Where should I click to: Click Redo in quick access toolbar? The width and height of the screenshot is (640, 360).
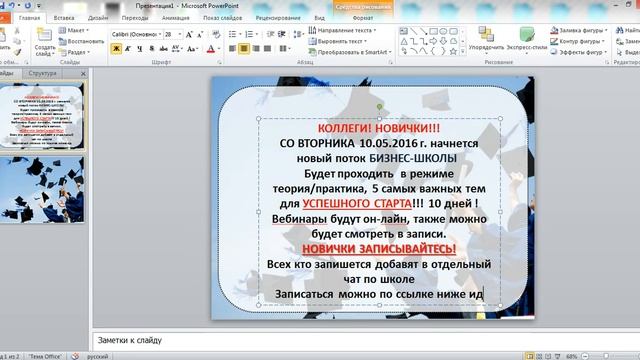coord(28,6)
